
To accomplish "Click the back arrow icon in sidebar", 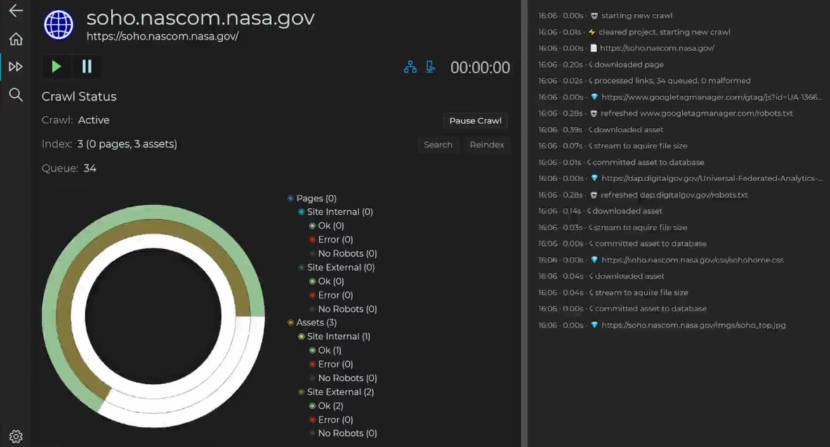I will click(16, 11).
